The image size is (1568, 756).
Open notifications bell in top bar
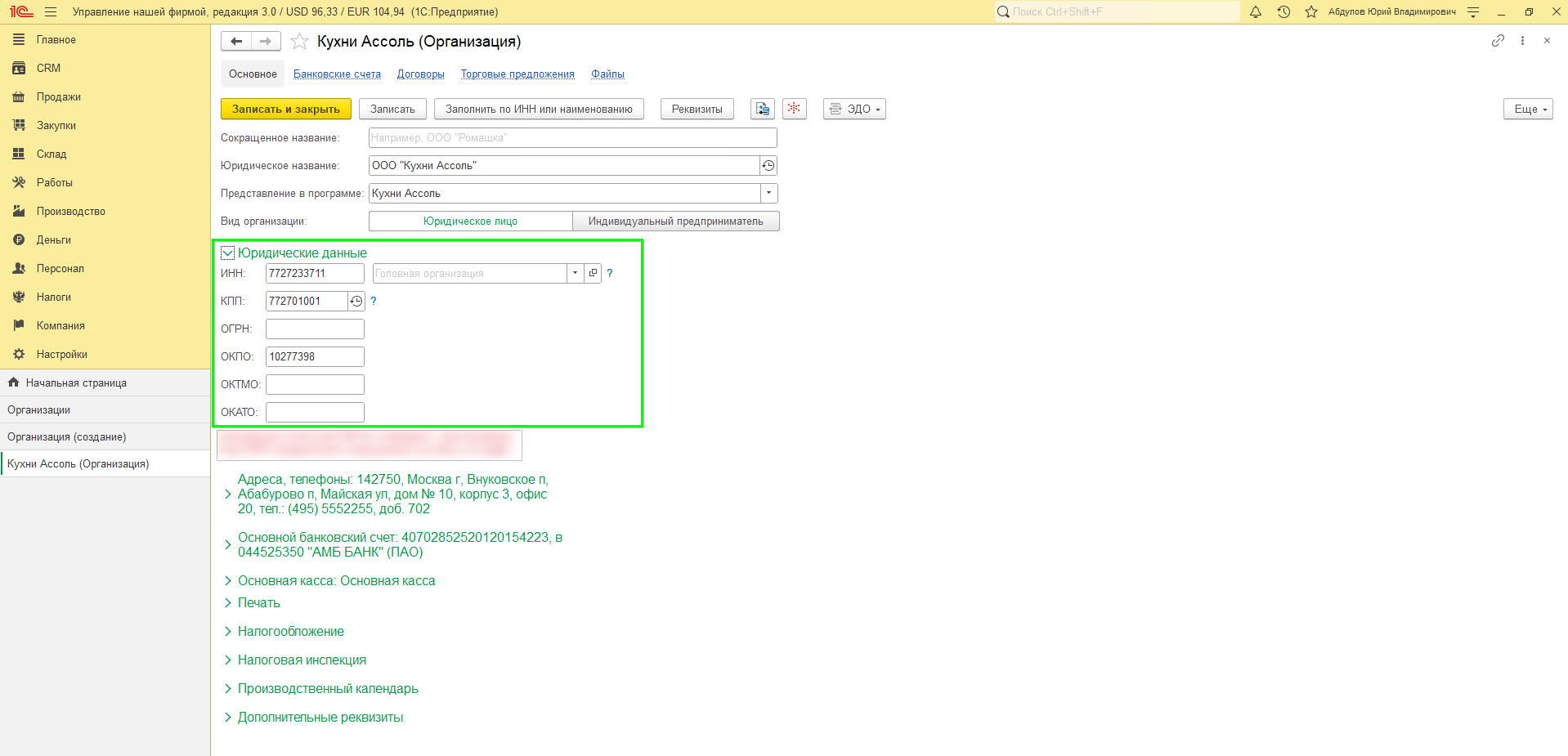1256,12
